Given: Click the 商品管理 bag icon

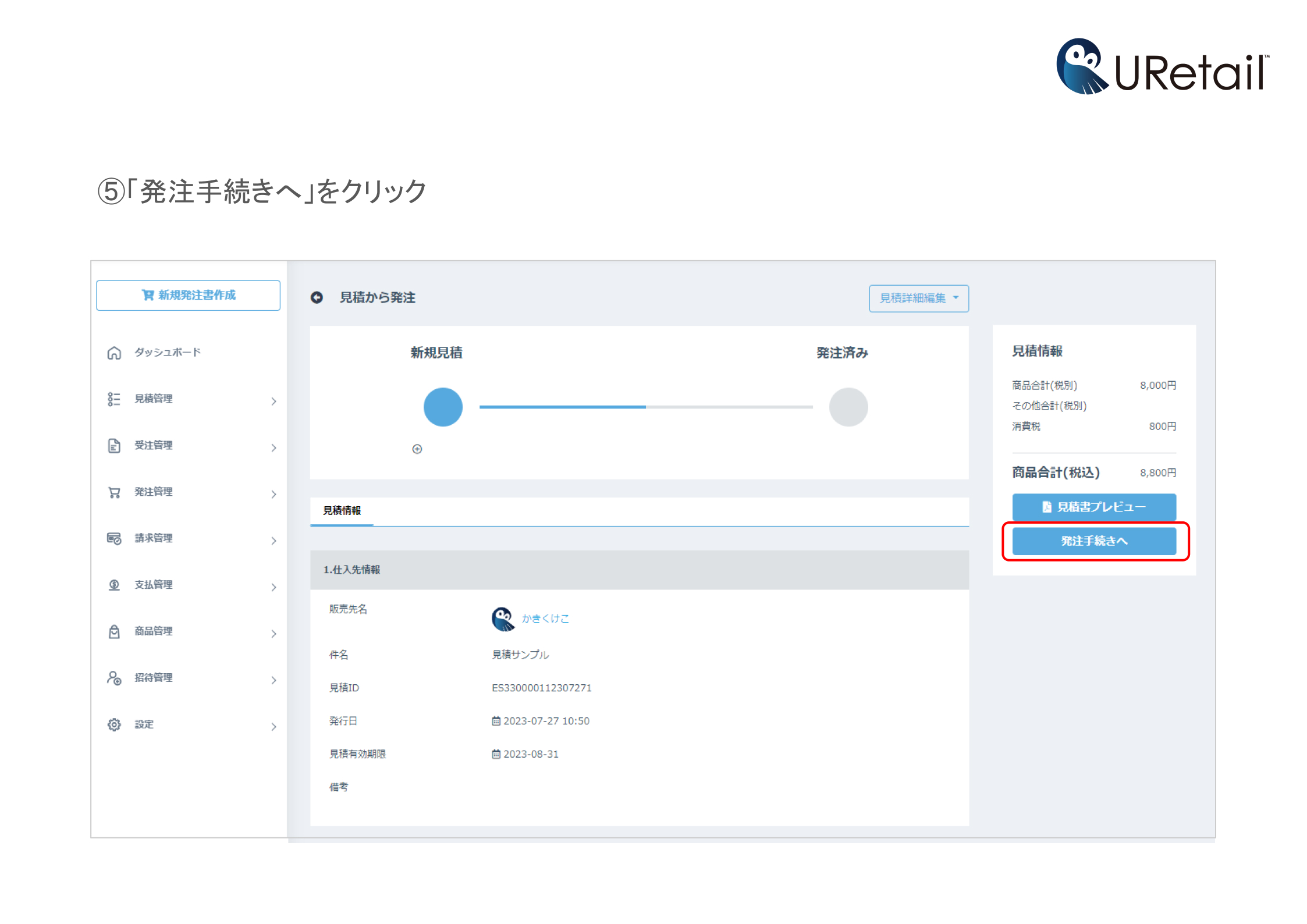Looking at the screenshot, I should 114,631.
